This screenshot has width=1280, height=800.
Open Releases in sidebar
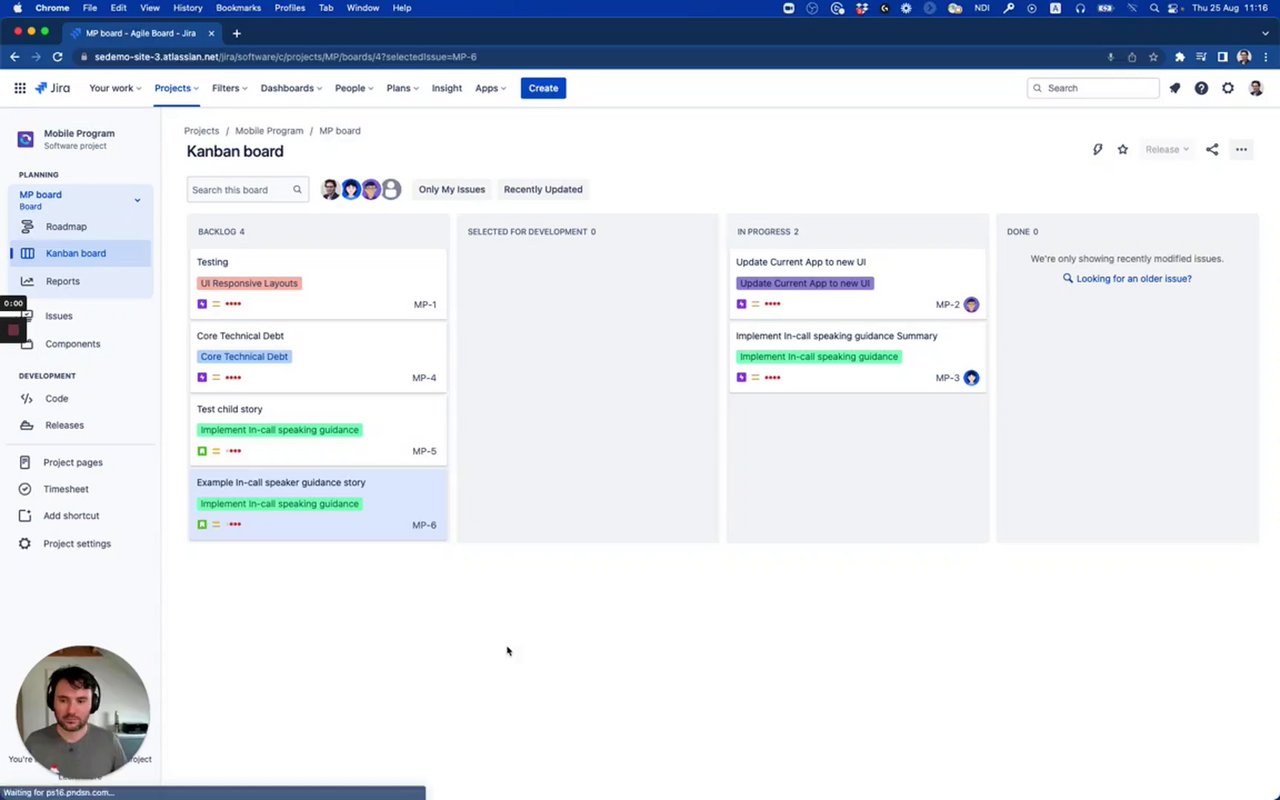click(80, 425)
